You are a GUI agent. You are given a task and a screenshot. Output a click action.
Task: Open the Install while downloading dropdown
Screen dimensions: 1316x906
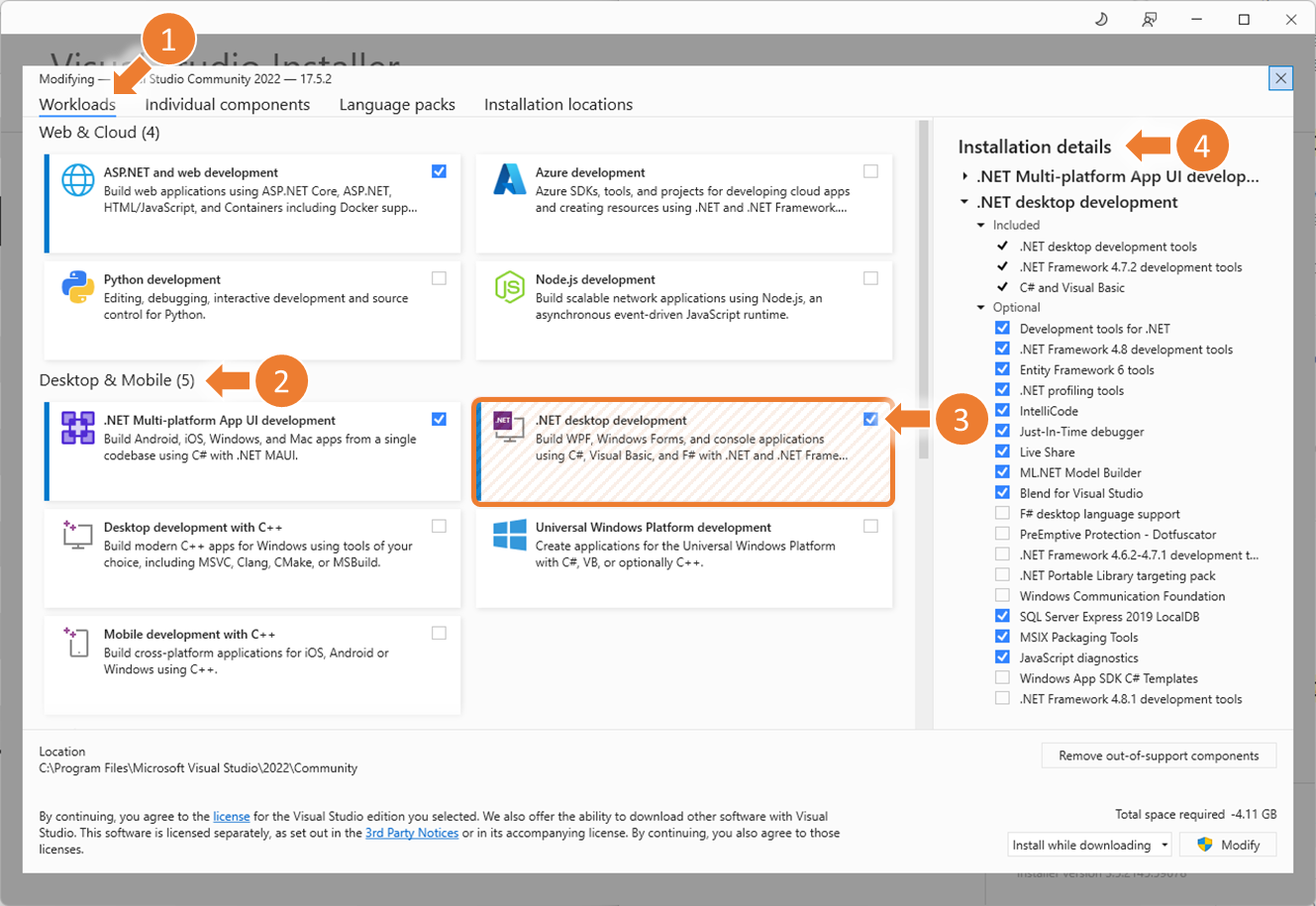pos(1089,845)
